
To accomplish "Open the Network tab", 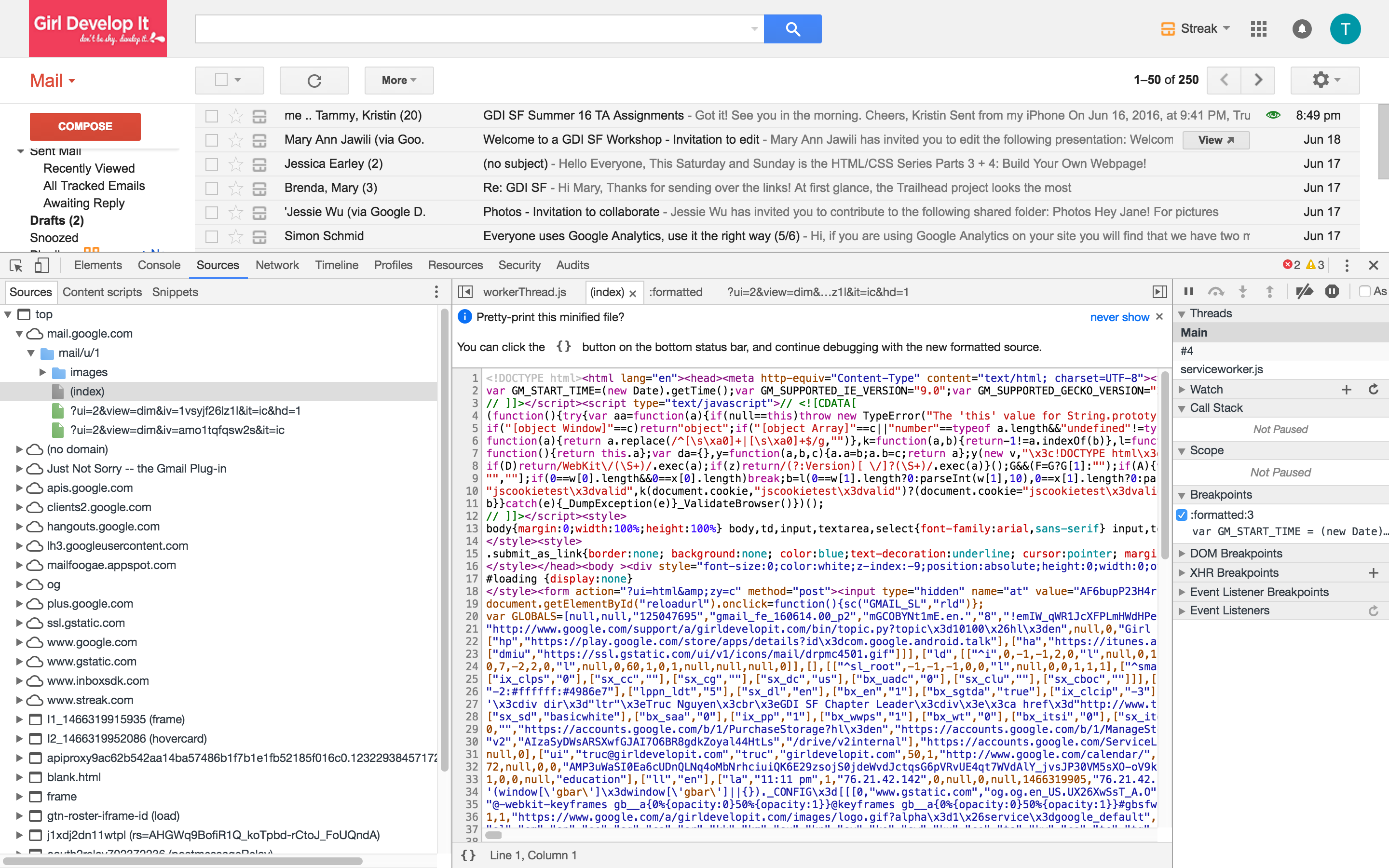I will (x=277, y=265).
